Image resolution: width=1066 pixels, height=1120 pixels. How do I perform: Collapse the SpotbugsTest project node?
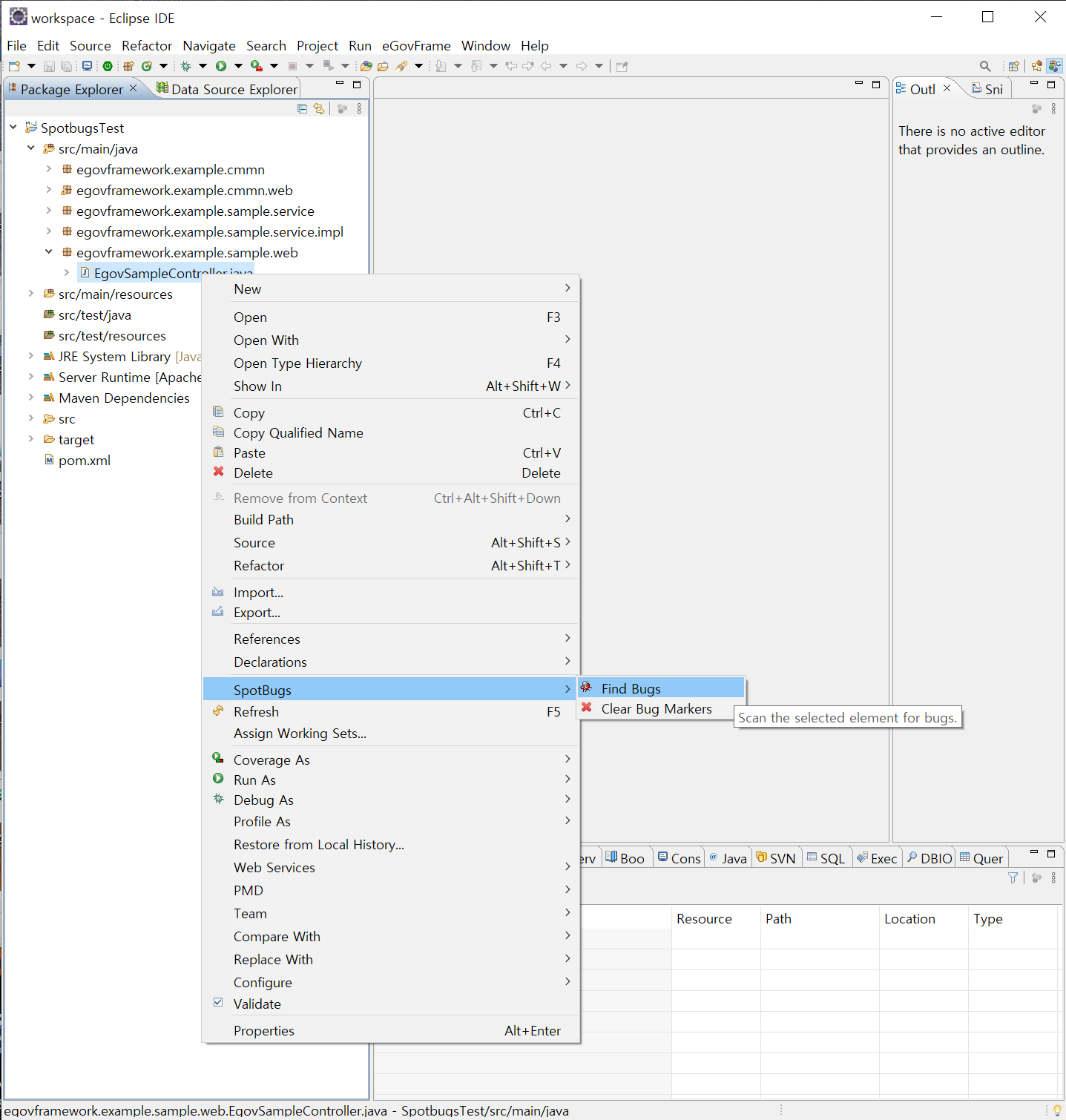(x=13, y=128)
